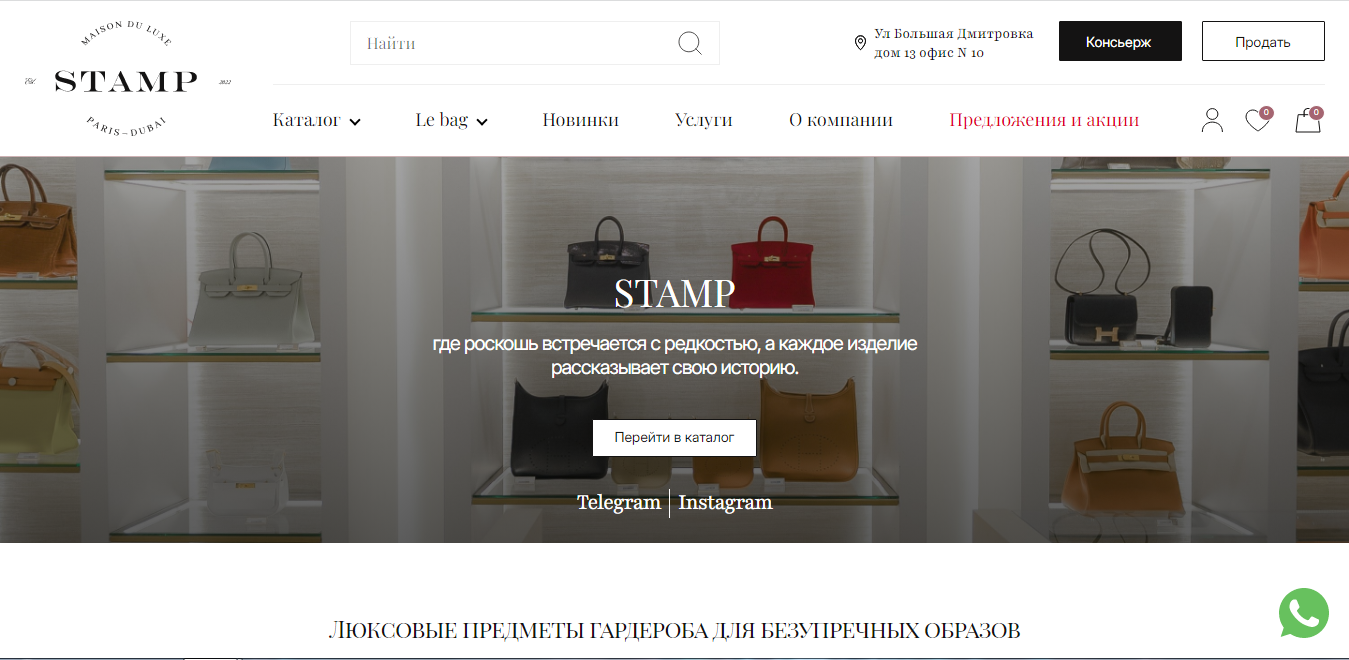
Task: Open the Услуги menu item
Action: click(703, 120)
